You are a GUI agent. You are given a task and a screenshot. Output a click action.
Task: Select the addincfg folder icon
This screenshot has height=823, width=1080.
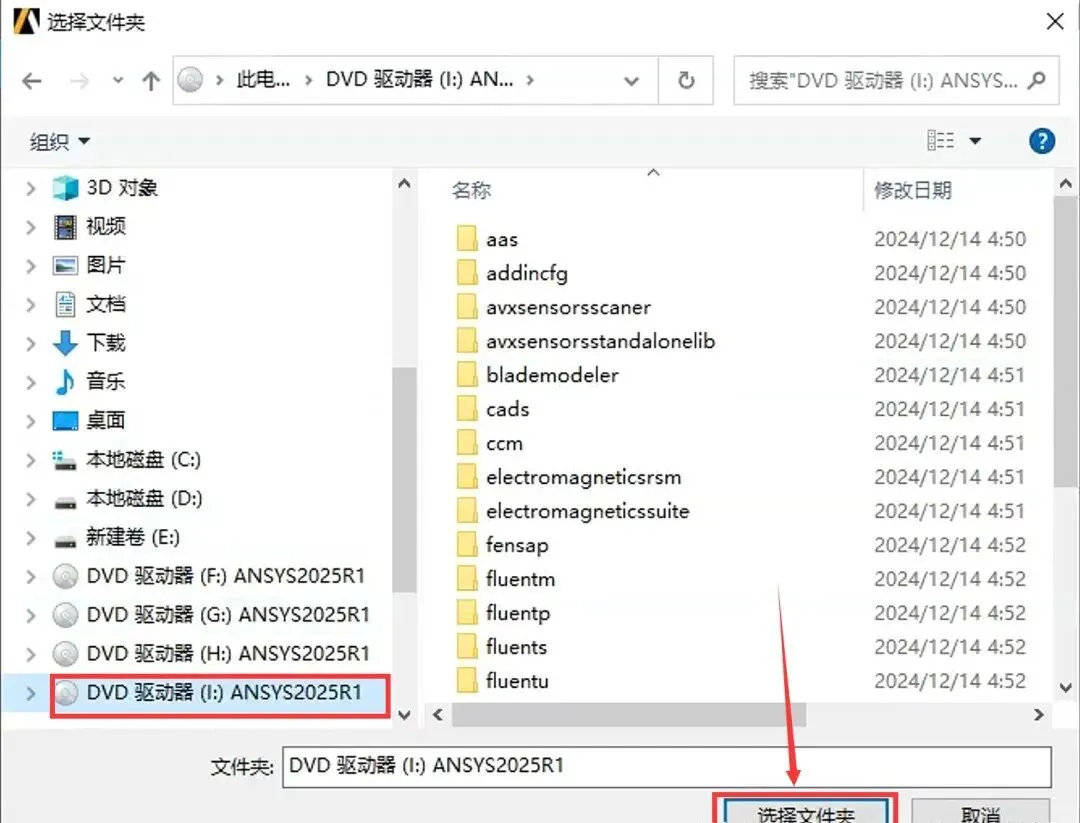[x=467, y=273]
